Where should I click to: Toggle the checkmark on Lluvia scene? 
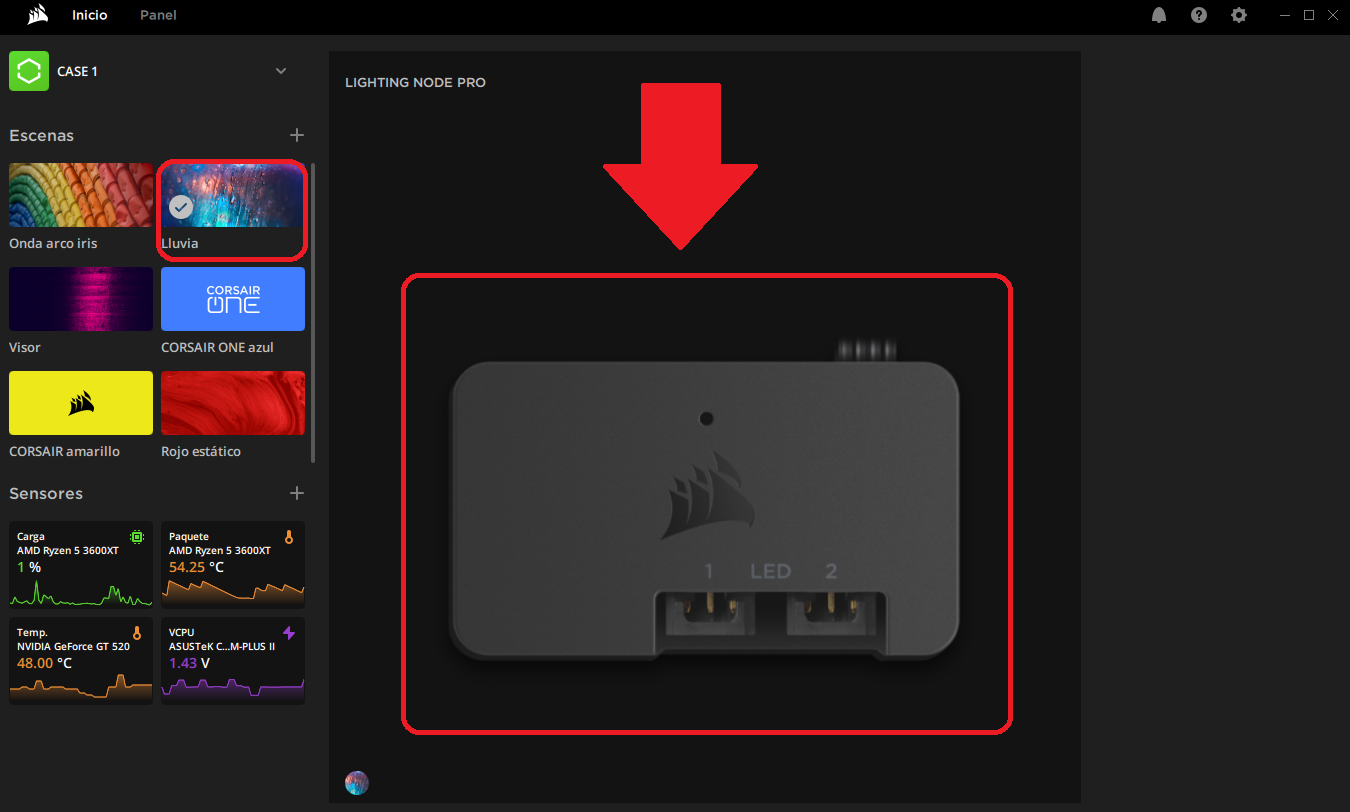coord(181,207)
